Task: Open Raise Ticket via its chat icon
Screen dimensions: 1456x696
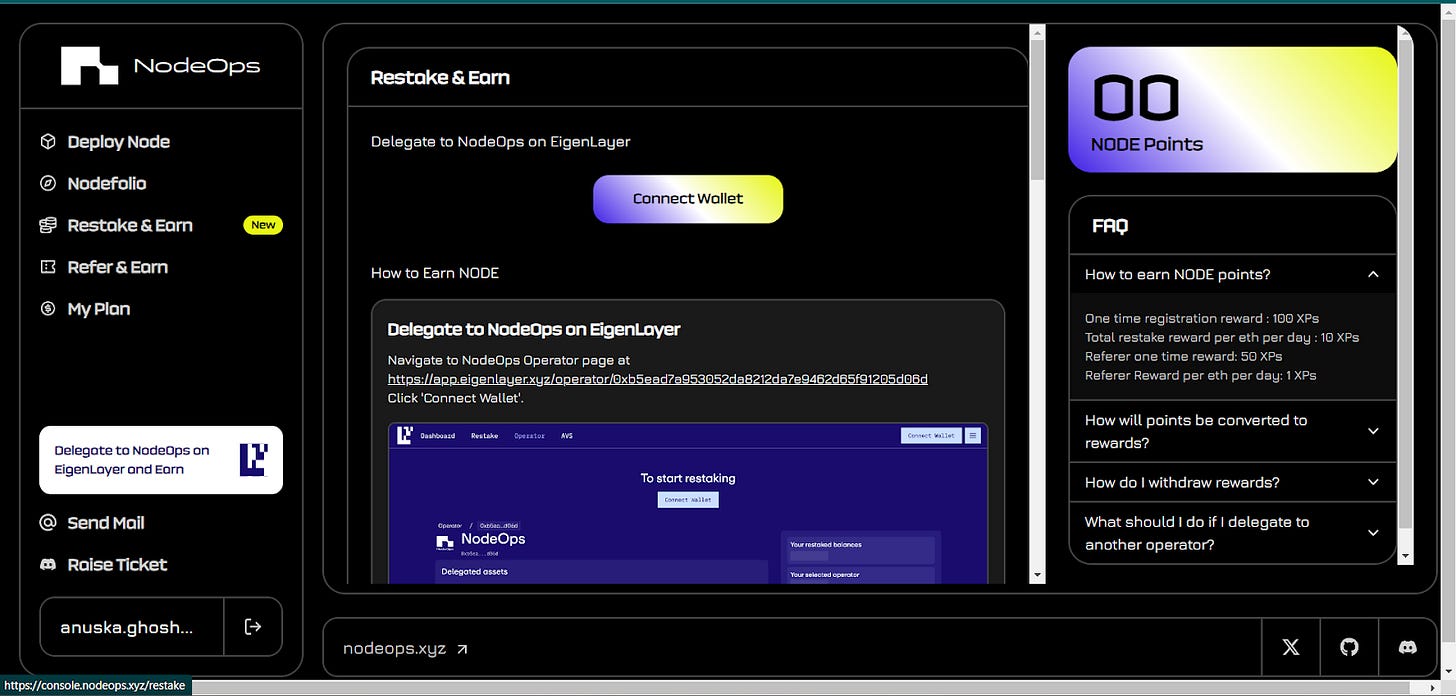Action: coord(48,564)
